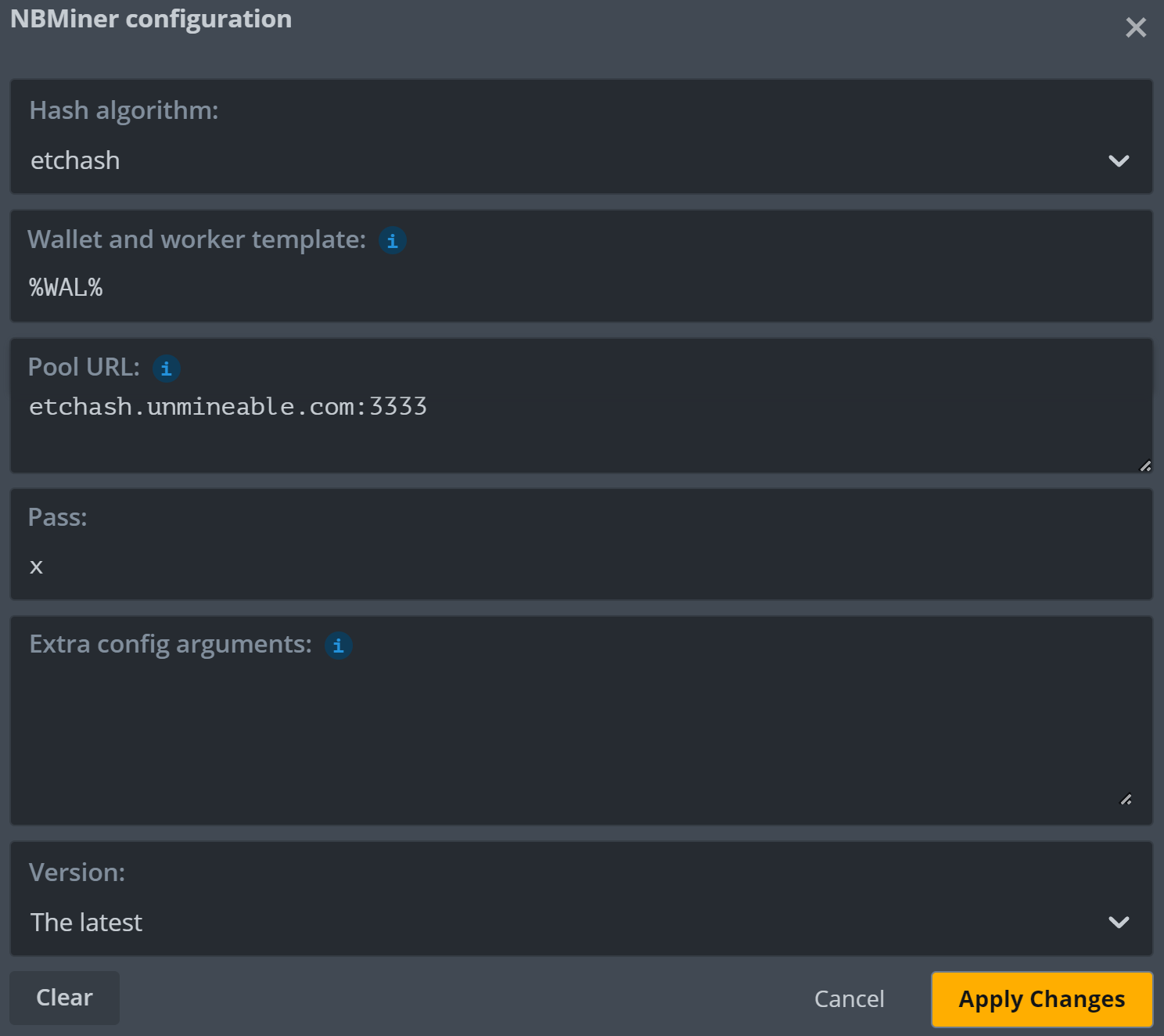Click the Extra config textarea resize handle
Viewport: 1164px width, 1036px height.
(1126, 799)
